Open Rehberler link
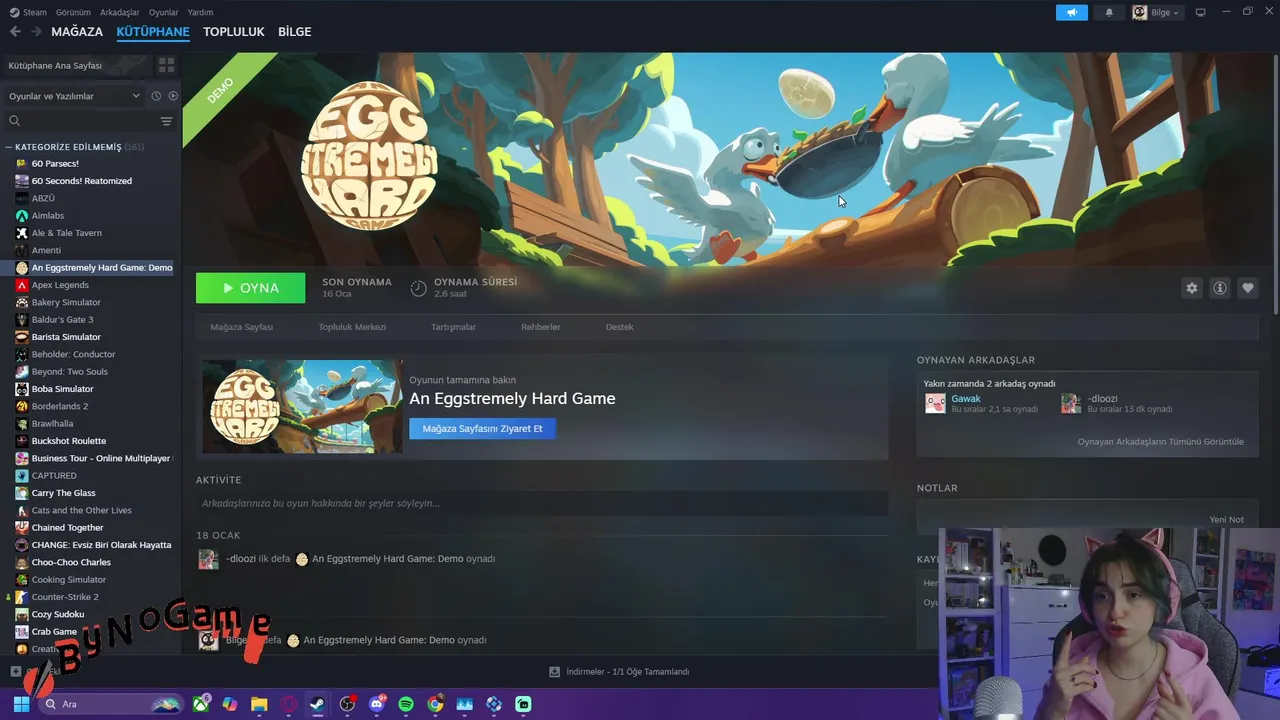 (x=540, y=327)
